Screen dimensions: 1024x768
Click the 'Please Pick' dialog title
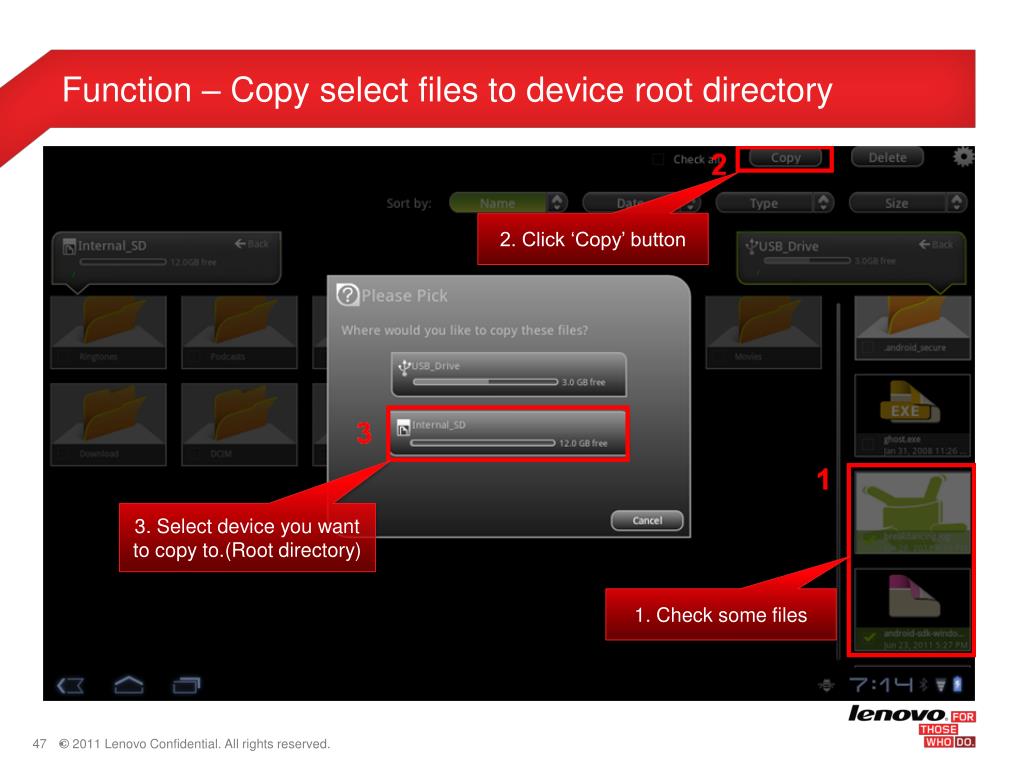point(405,296)
